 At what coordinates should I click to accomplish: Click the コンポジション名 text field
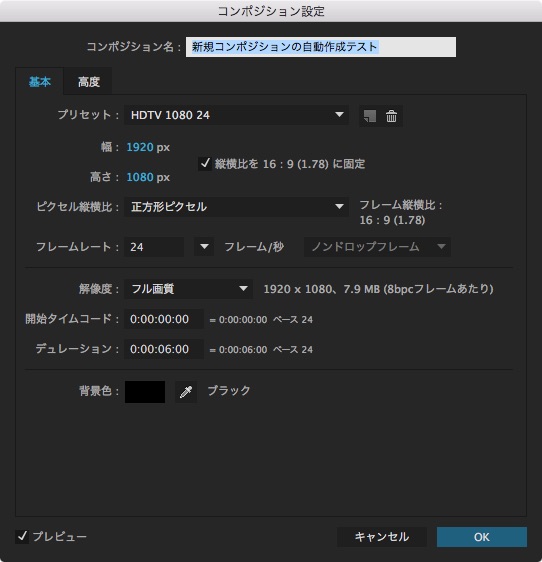[321, 47]
